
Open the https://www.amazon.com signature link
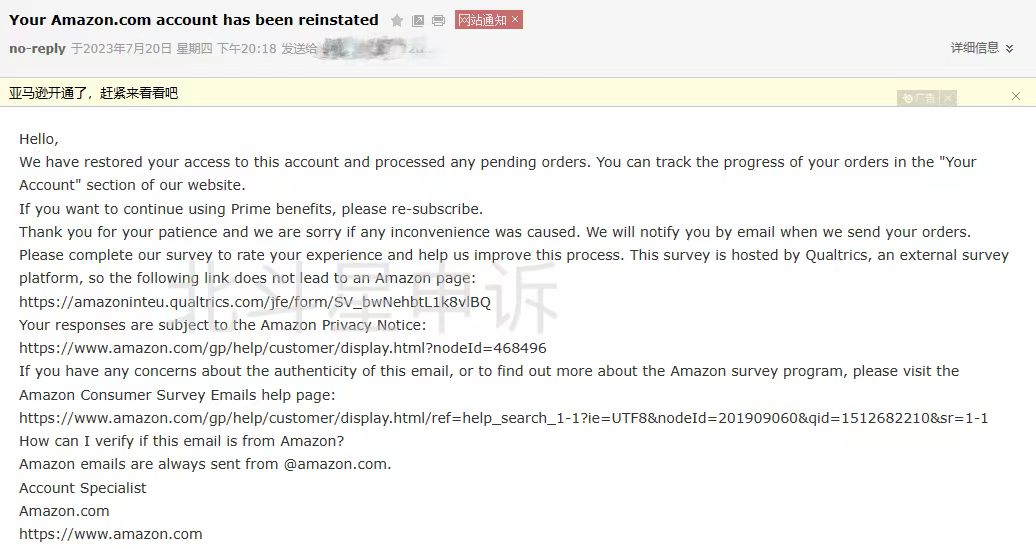pos(110,534)
